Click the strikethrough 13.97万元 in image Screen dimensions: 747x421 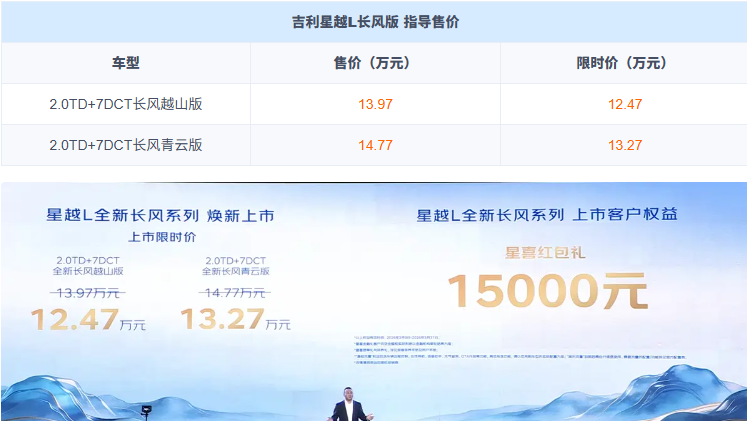88,292
